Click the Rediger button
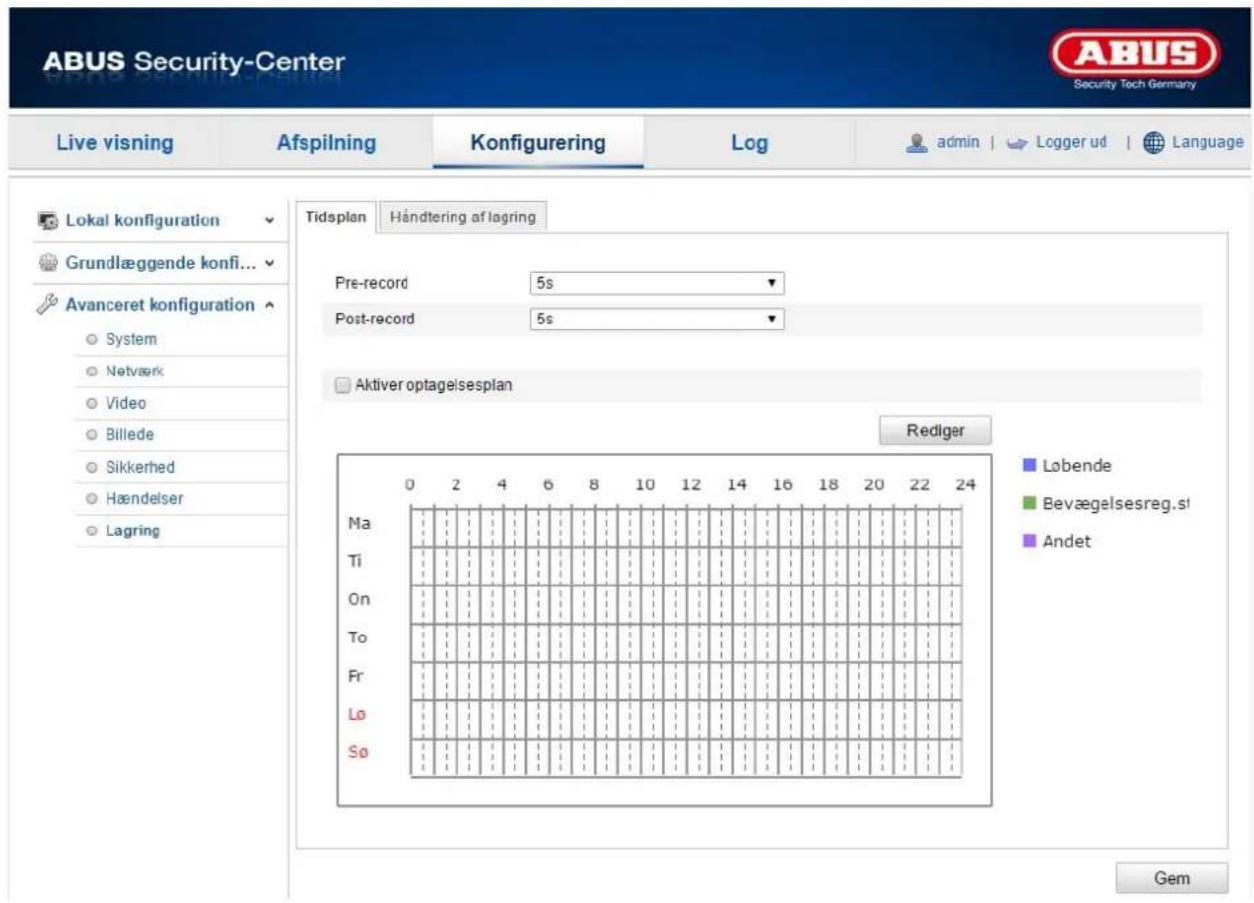Image resolution: width=1254 pixels, height=903 pixels. pos(935,430)
